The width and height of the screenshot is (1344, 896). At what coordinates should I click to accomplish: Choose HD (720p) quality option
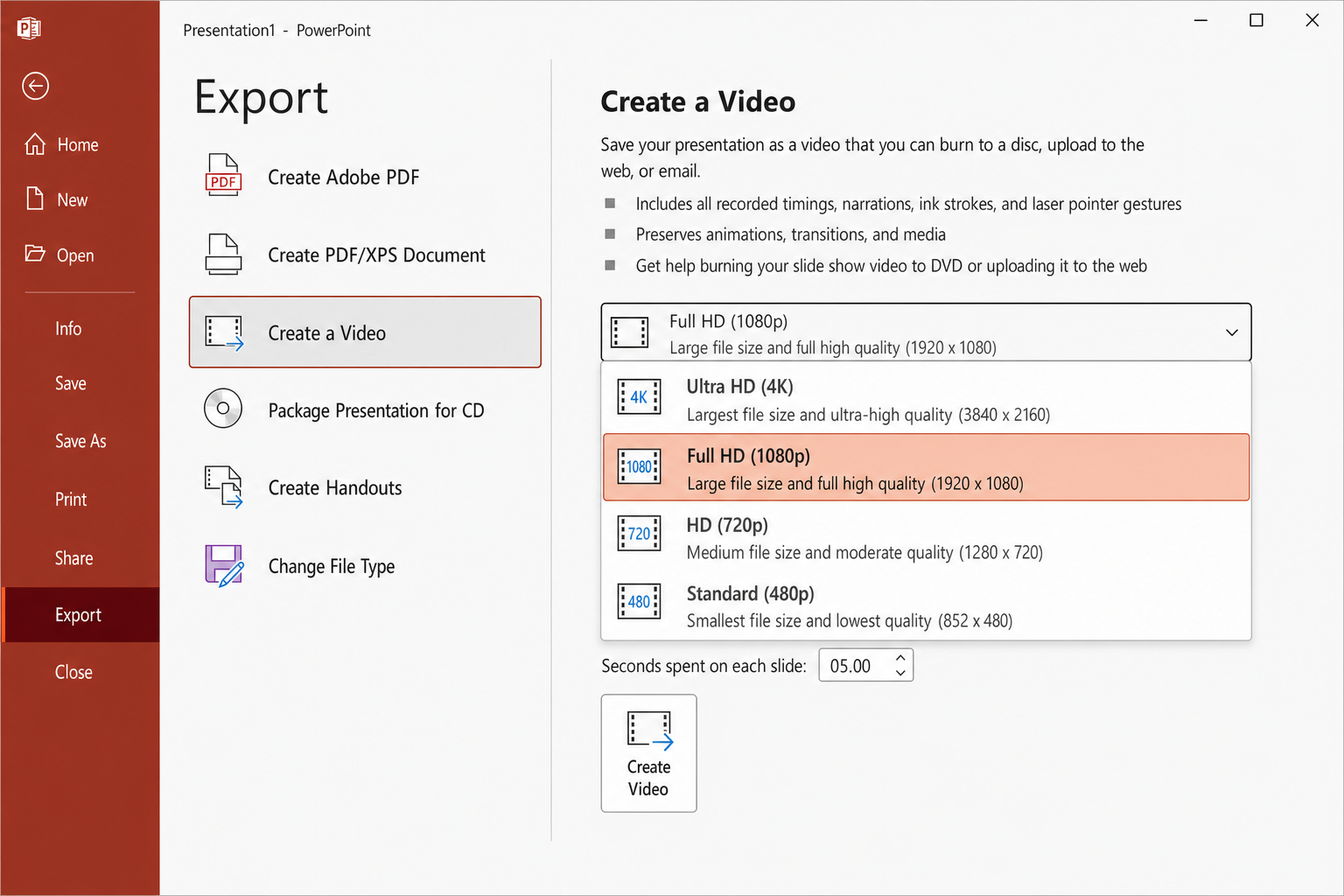pyautogui.click(x=927, y=536)
